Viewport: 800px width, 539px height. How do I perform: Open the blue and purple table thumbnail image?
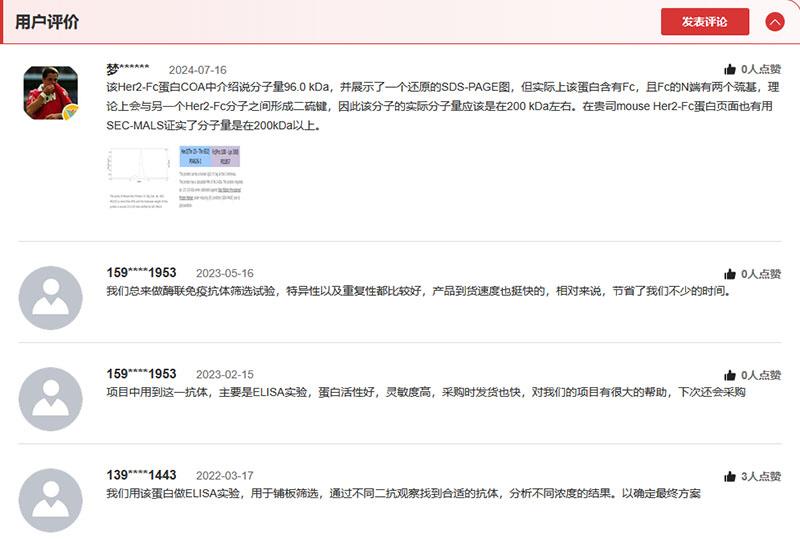pyautogui.click(x=210, y=175)
